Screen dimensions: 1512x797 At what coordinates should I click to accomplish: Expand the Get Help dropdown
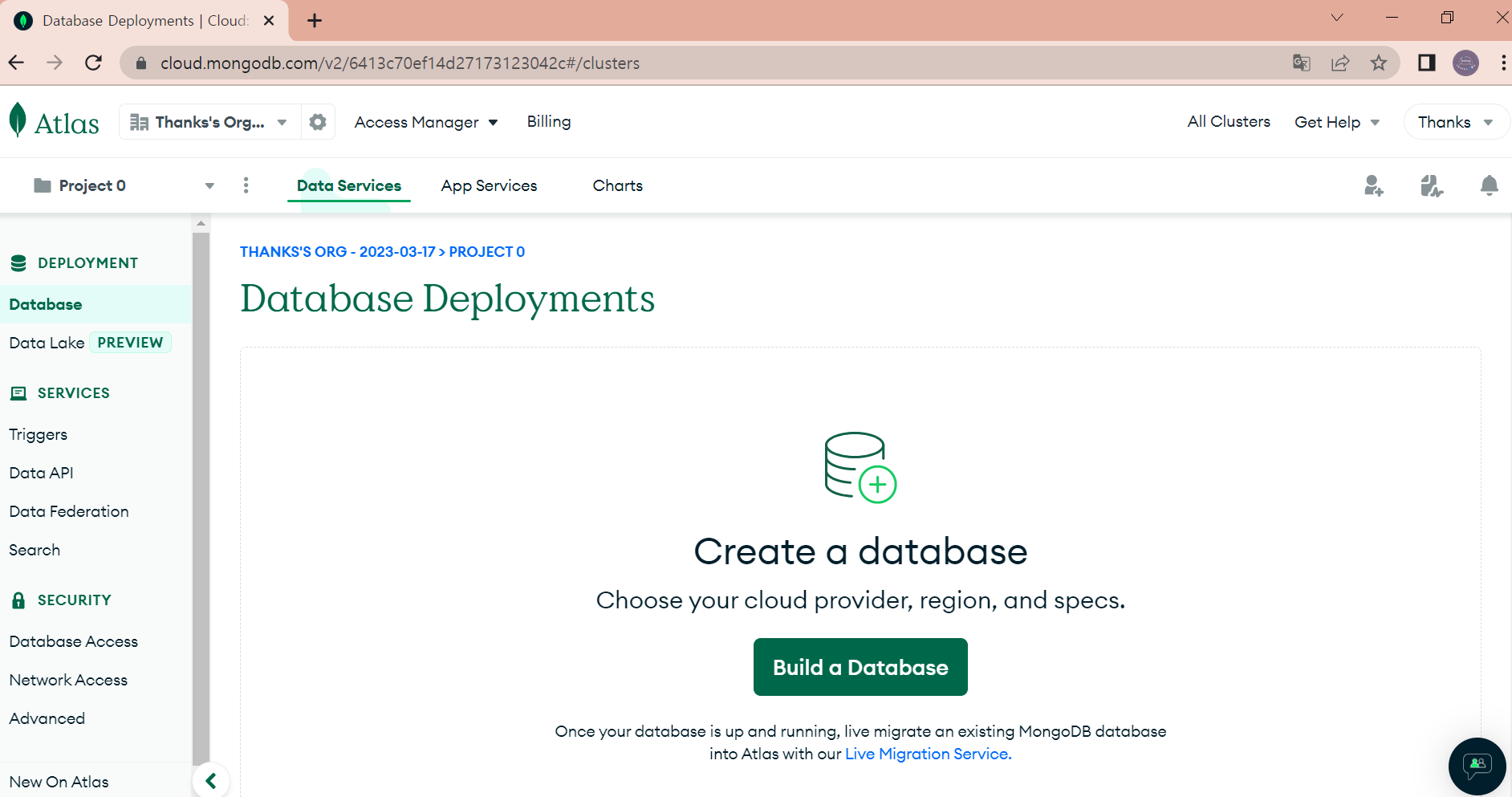(x=1337, y=122)
